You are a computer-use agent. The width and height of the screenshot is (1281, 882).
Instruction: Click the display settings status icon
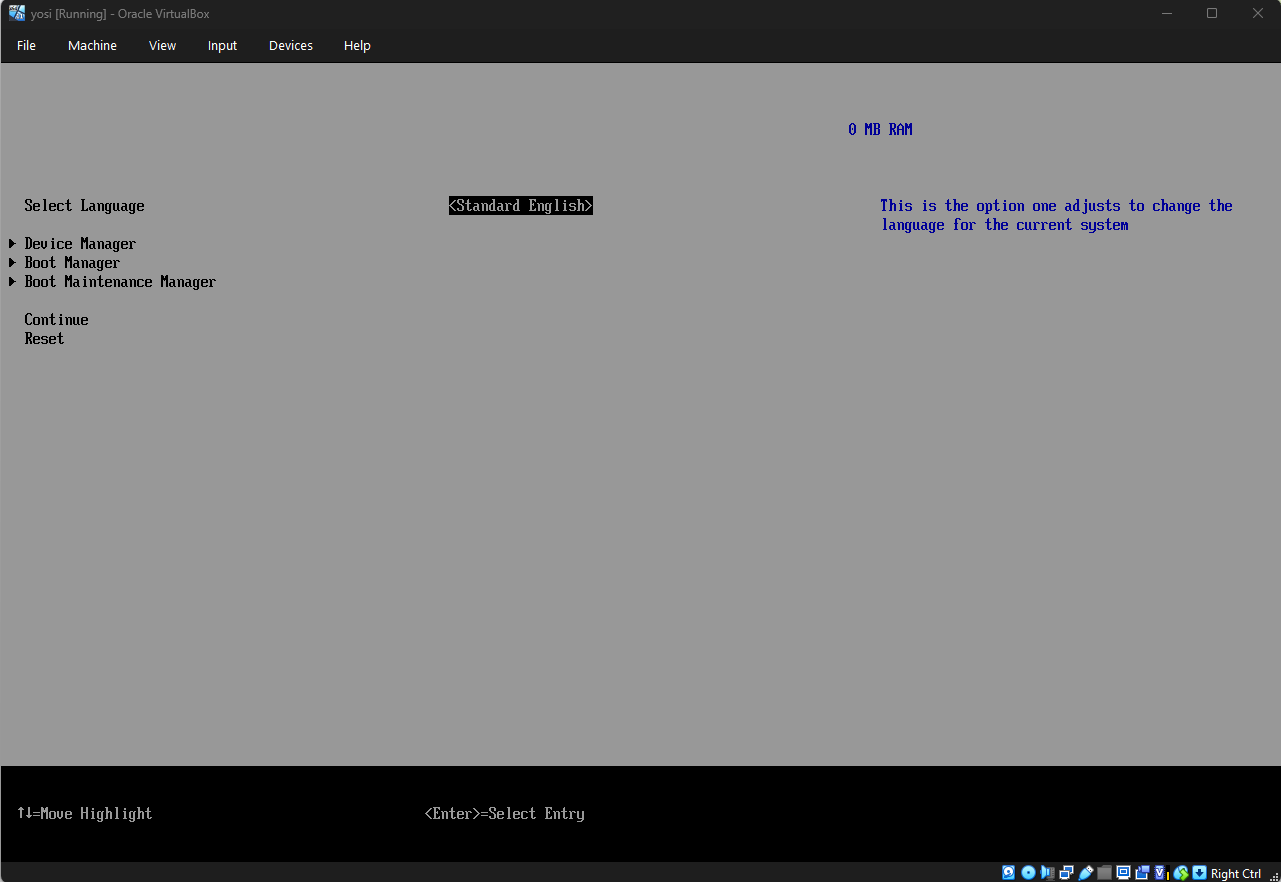tap(1123, 873)
